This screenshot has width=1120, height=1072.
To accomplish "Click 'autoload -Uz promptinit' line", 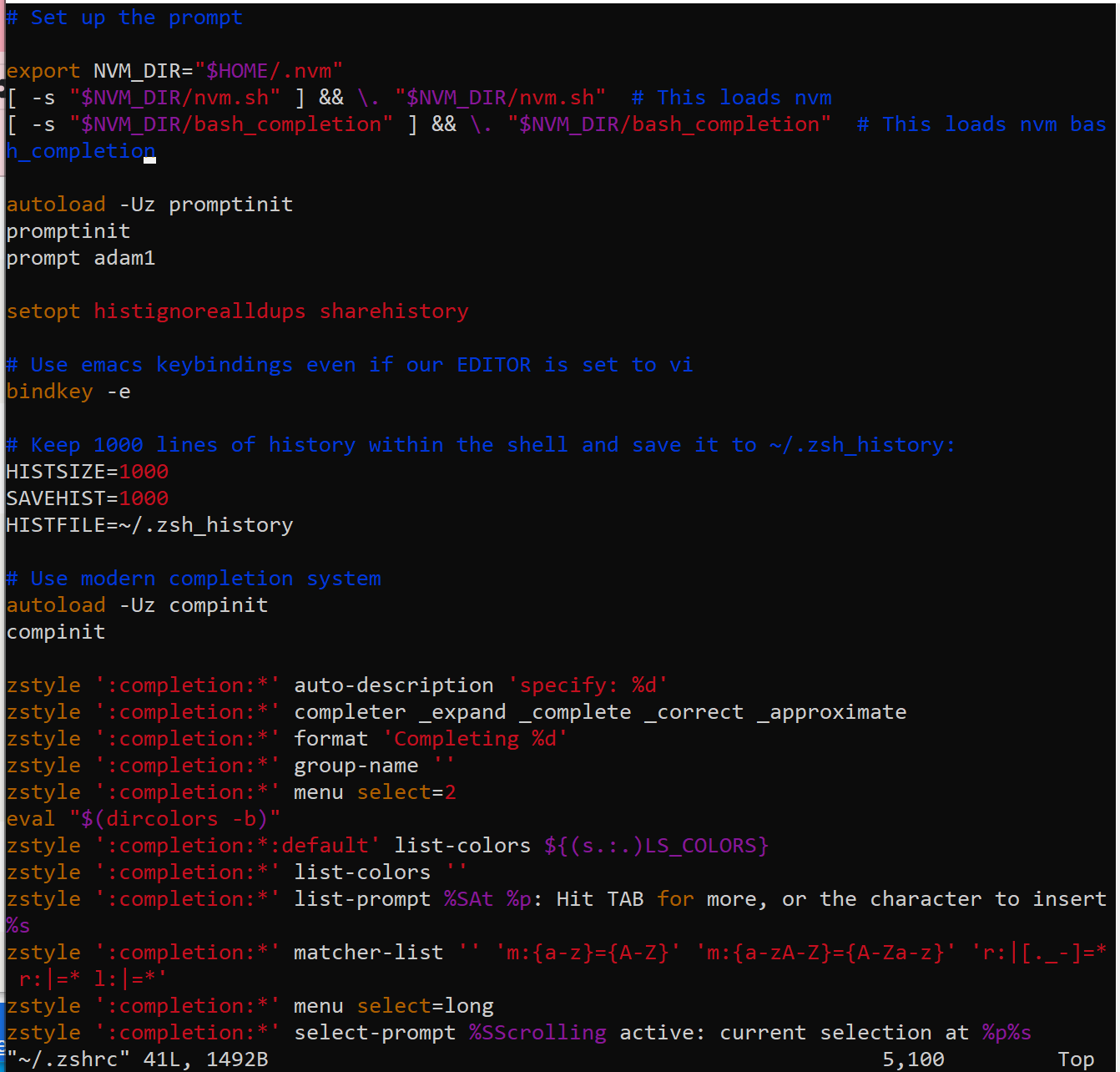I will coord(149,205).
